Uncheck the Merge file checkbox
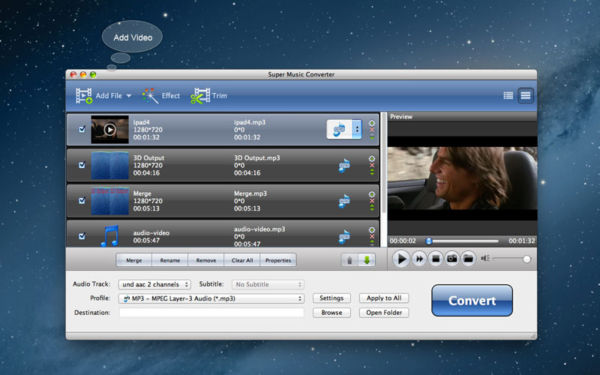 [82, 201]
